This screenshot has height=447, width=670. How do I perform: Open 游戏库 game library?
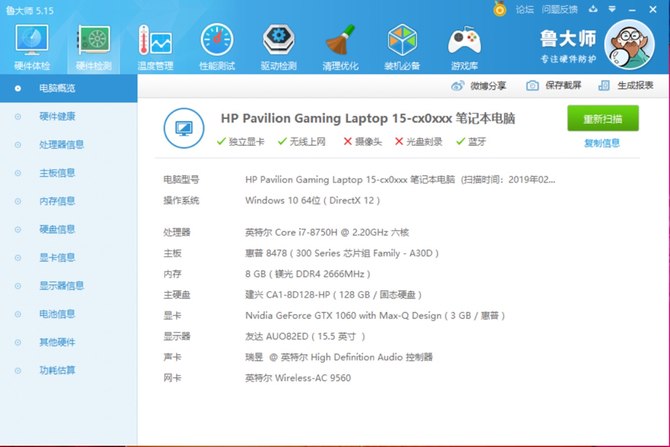[x=464, y=47]
